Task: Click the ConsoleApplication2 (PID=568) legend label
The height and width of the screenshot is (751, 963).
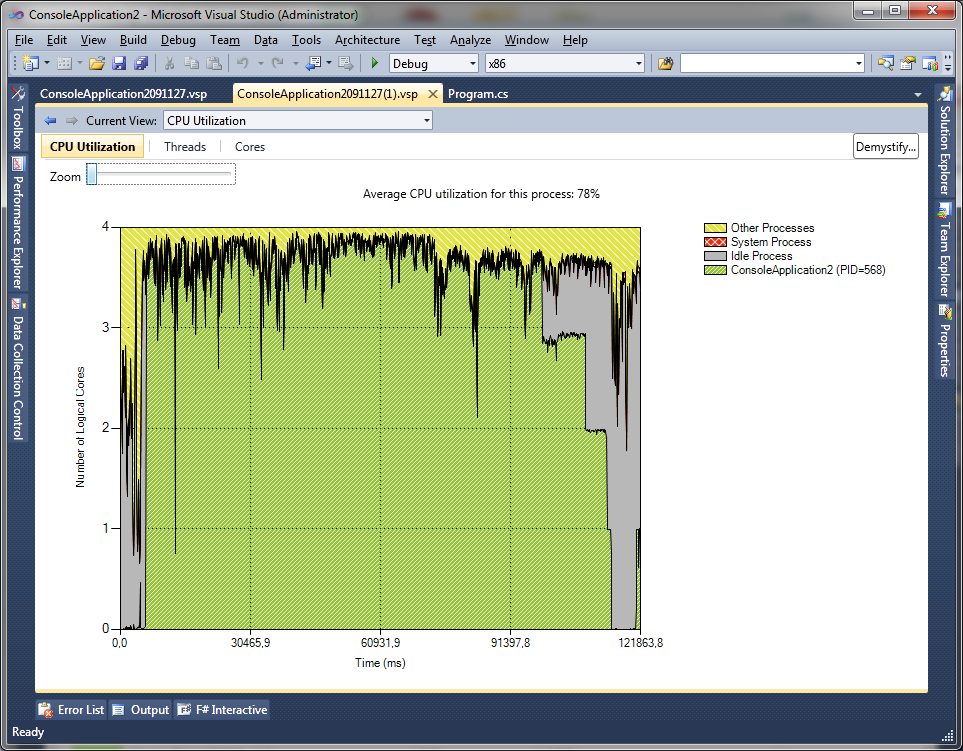Action: (808, 270)
